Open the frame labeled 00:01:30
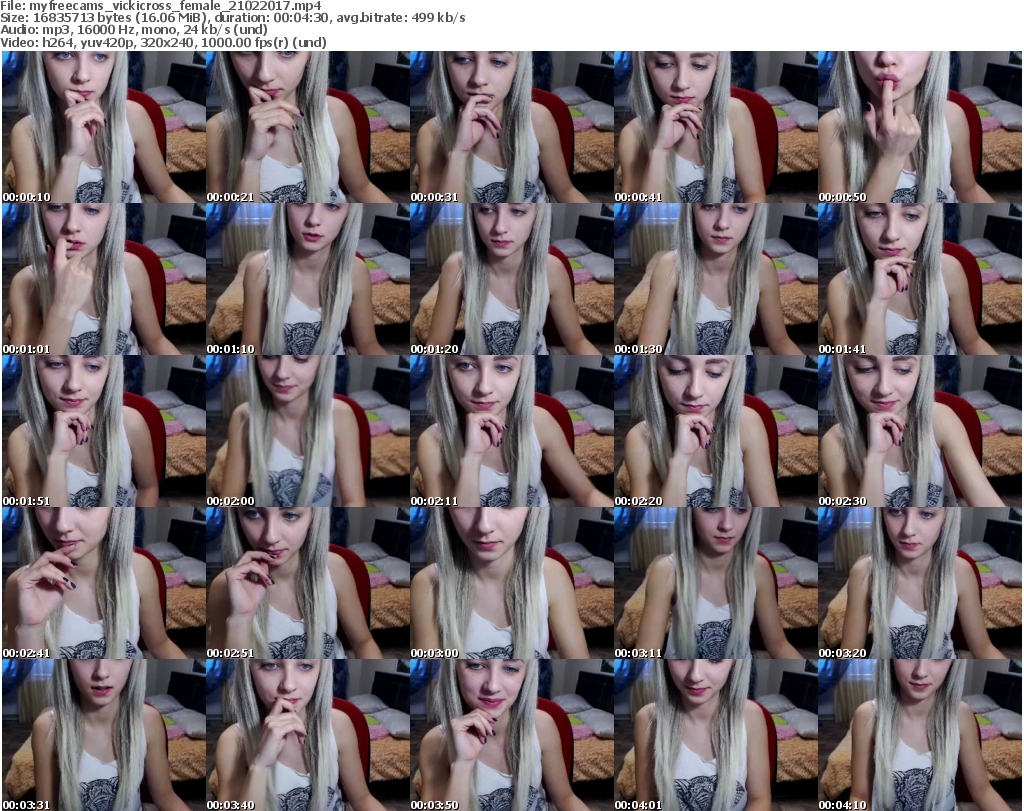Screen dimensions: 1024x811 coord(715,279)
